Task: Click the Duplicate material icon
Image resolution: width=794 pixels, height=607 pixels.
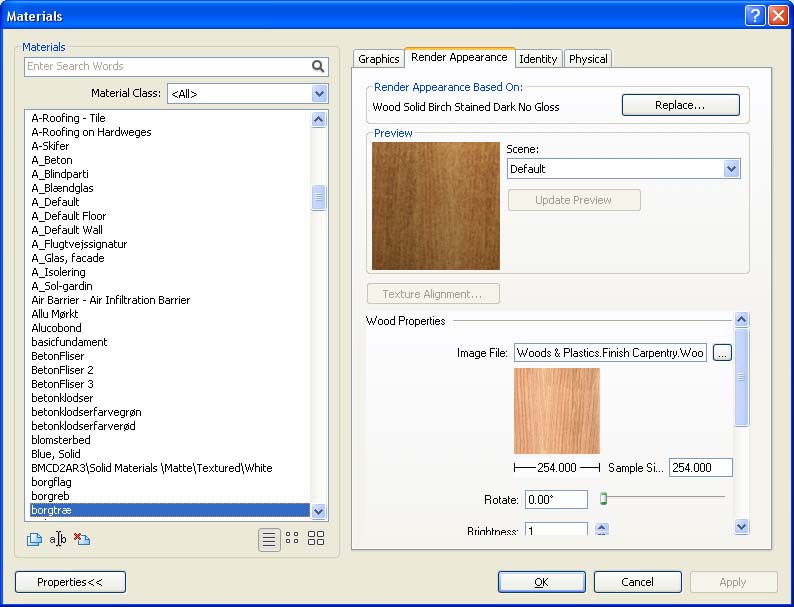Action: [35, 540]
